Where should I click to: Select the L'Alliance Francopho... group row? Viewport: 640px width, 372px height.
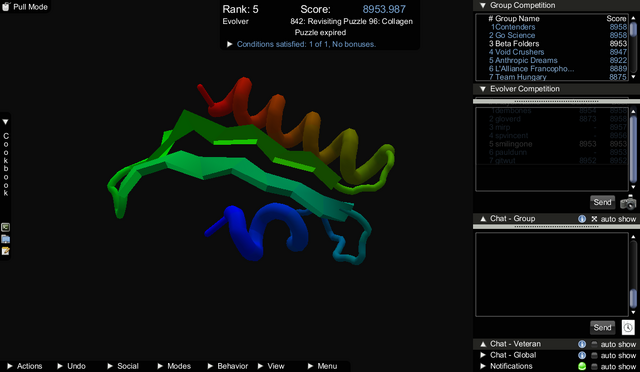(558, 69)
